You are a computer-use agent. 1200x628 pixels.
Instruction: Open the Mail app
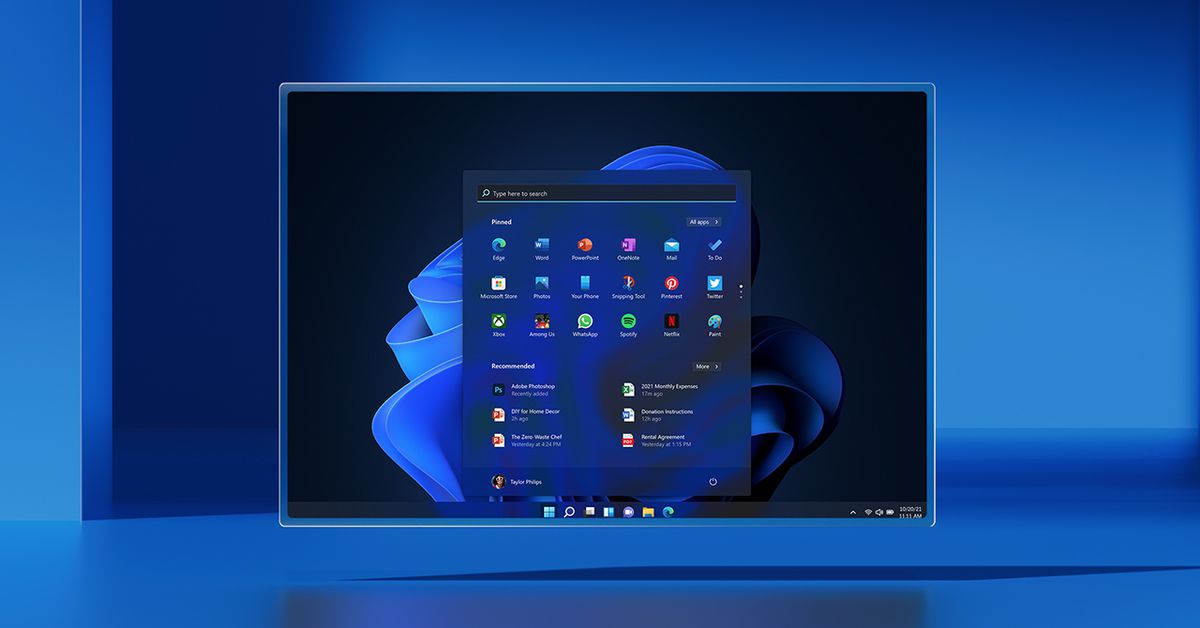click(x=670, y=246)
